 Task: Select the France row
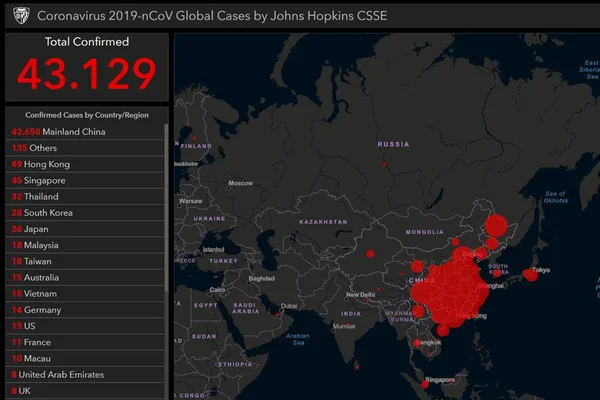point(85,342)
